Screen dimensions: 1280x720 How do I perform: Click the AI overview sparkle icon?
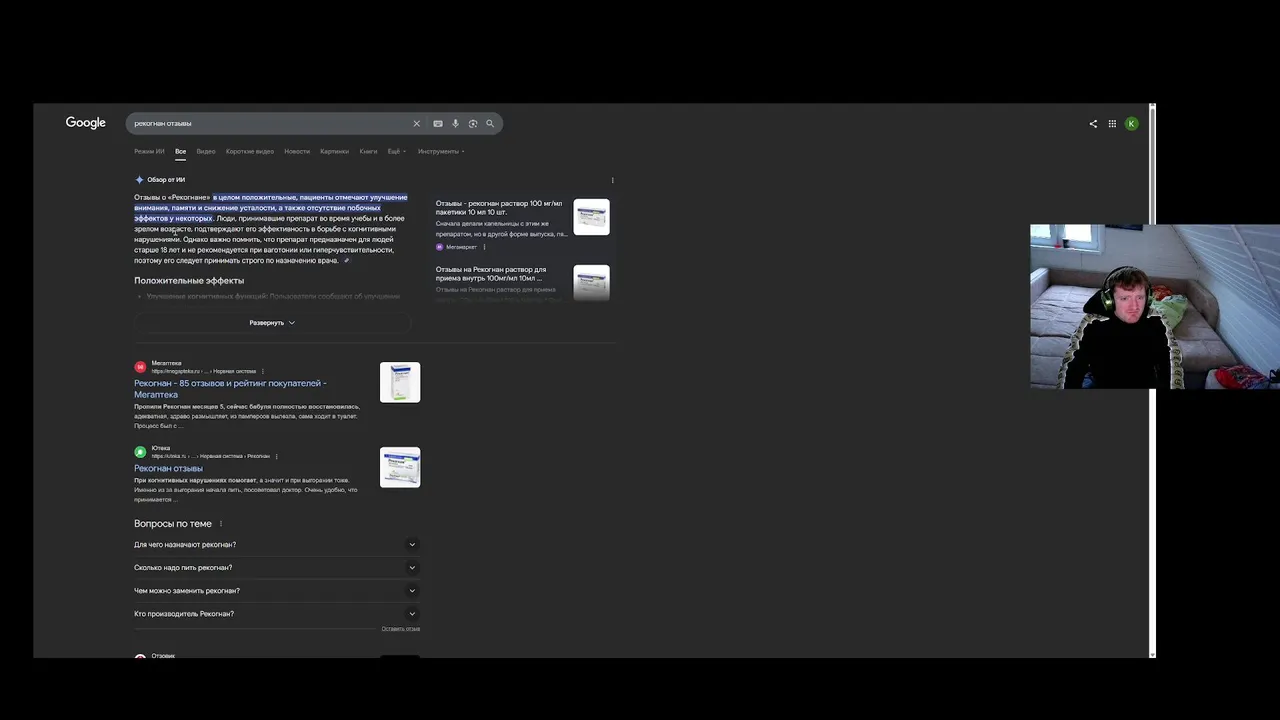point(139,180)
